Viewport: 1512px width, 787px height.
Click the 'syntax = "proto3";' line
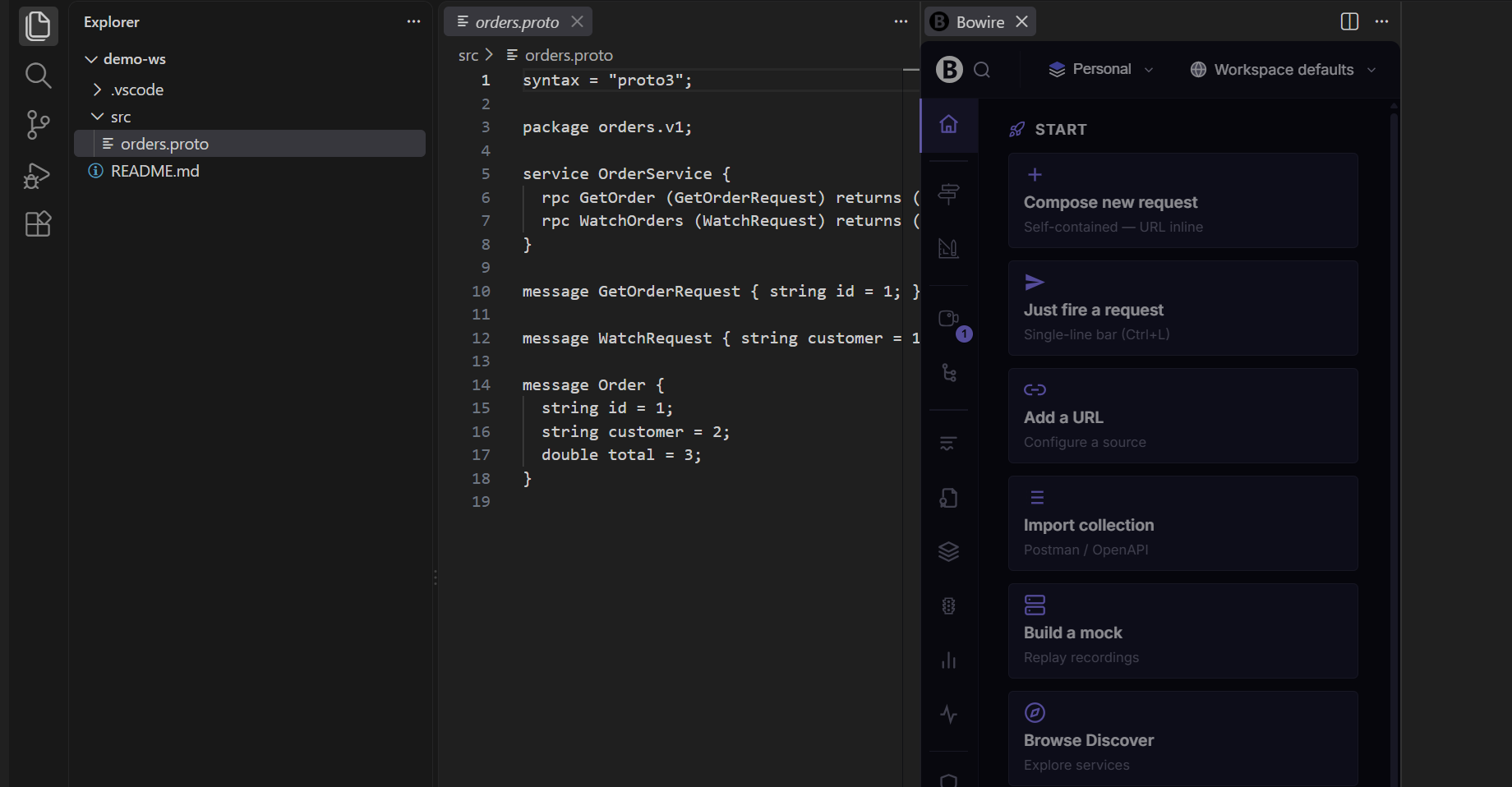[607, 81]
